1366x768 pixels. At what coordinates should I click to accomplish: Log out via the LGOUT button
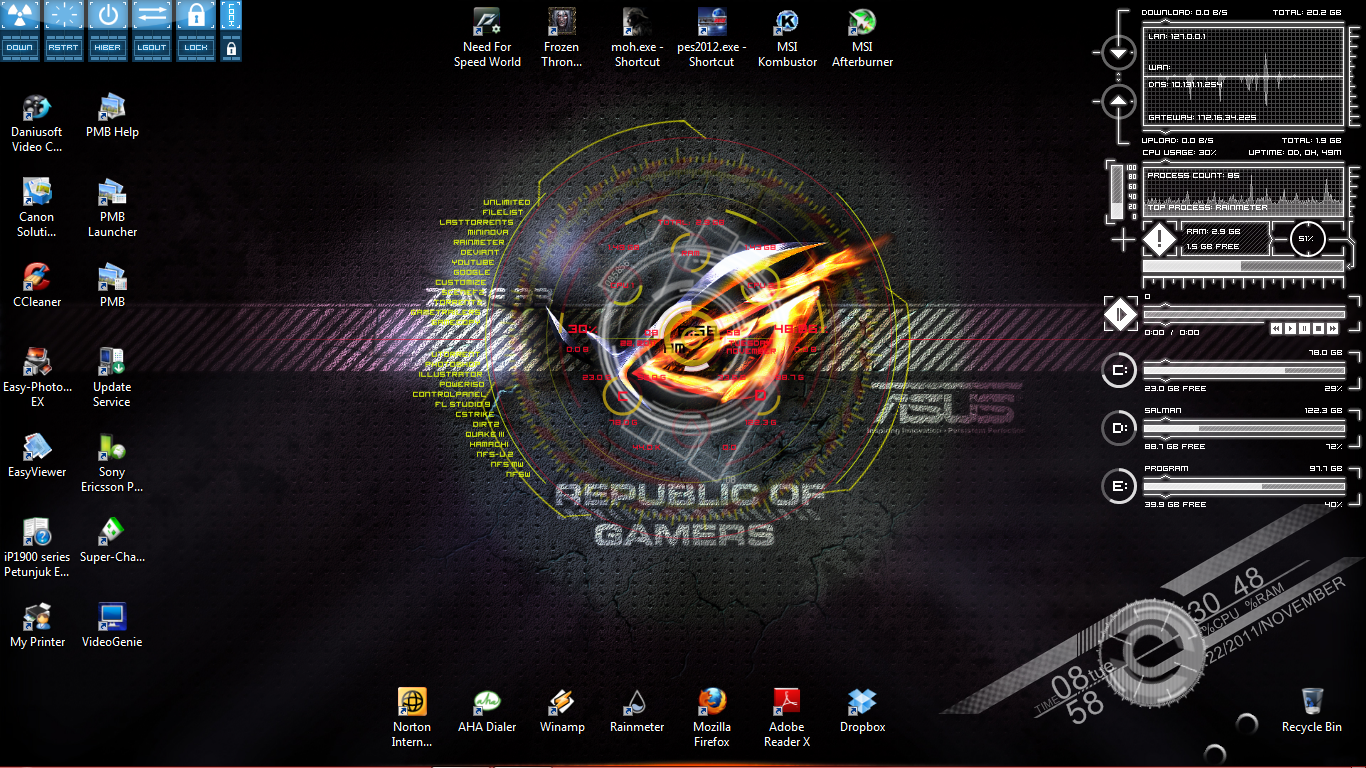tap(151, 30)
